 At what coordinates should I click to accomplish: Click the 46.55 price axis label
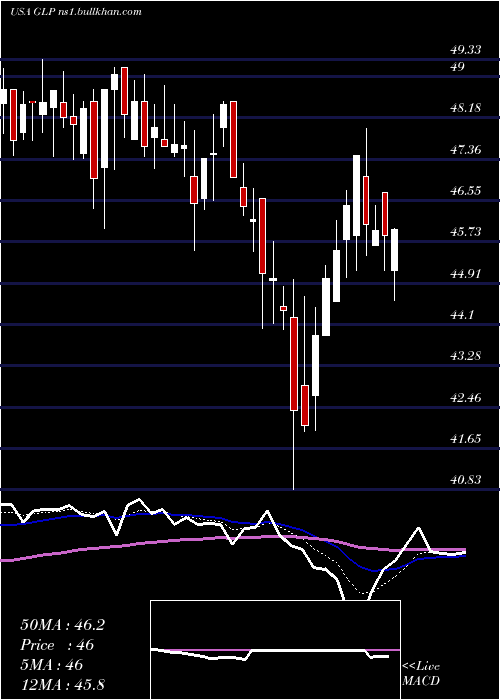[466, 191]
